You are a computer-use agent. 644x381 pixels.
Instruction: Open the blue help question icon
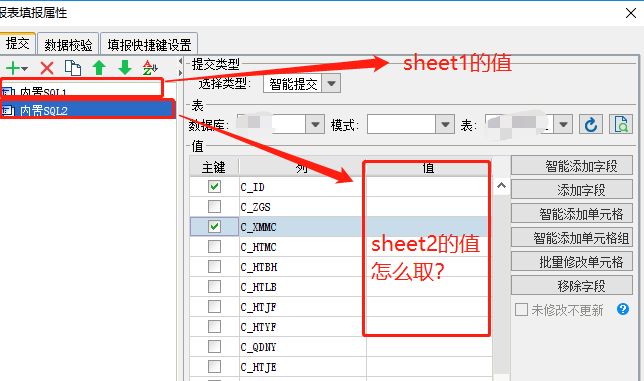coord(623,309)
